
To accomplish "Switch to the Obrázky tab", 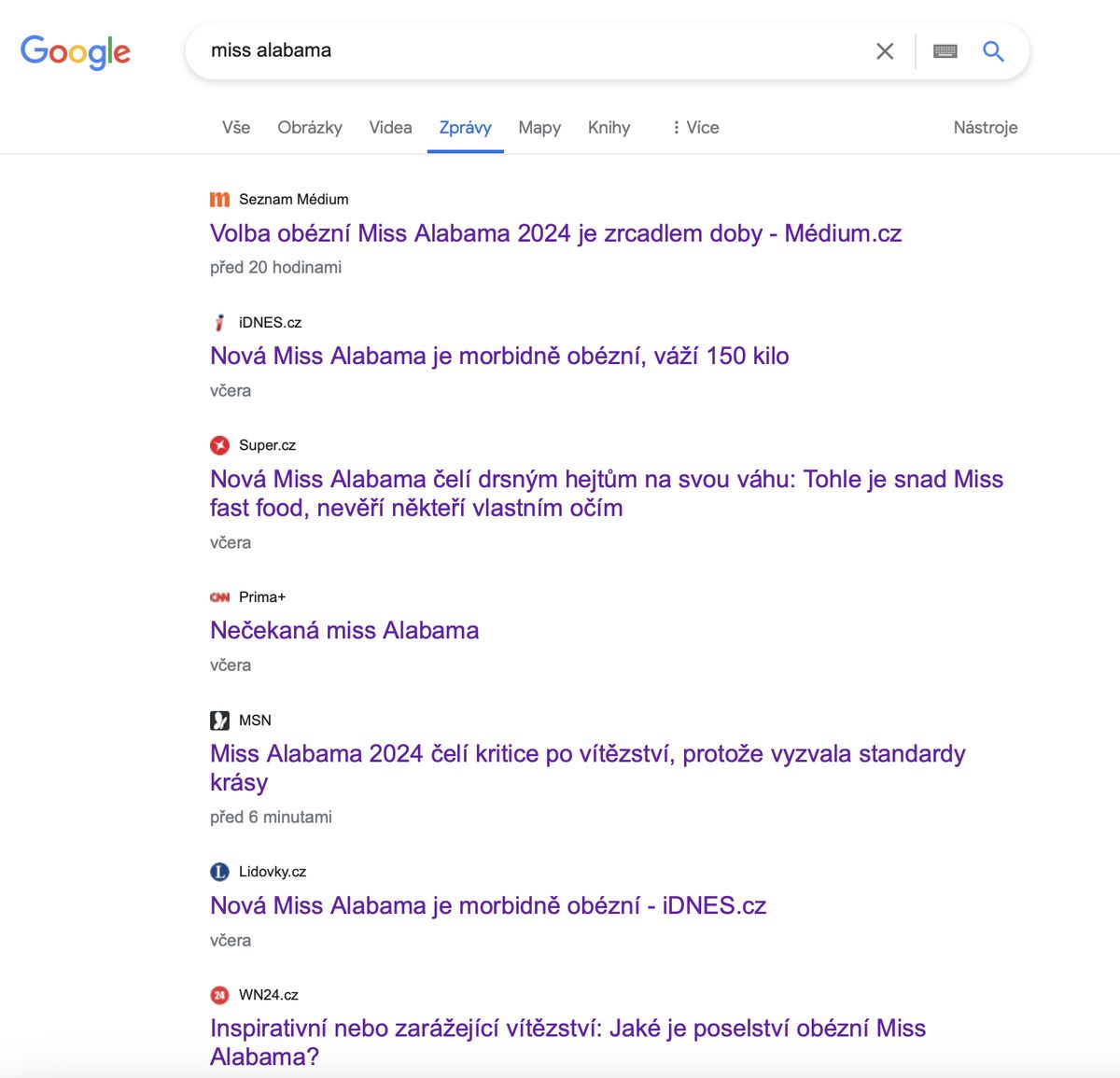I will tap(310, 128).
